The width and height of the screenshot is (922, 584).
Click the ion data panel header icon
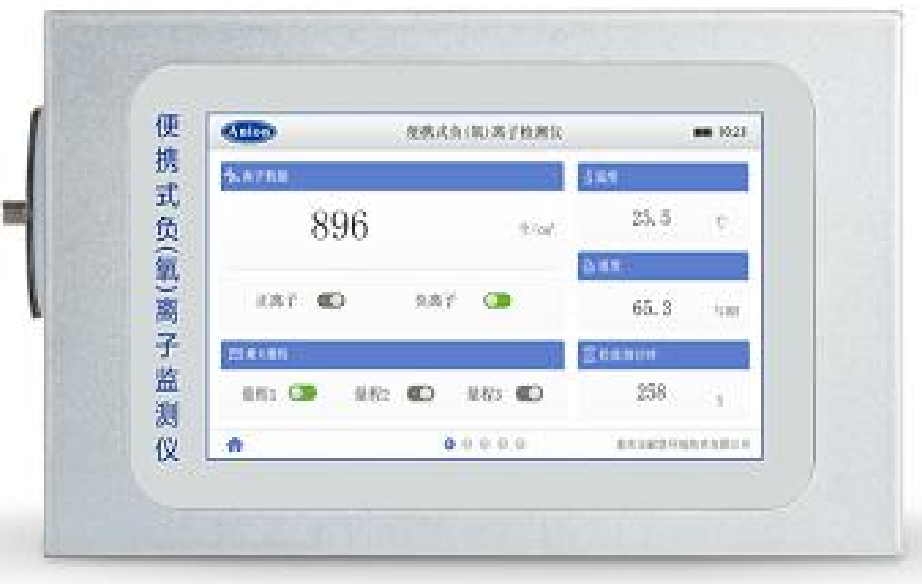click(x=229, y=175)
